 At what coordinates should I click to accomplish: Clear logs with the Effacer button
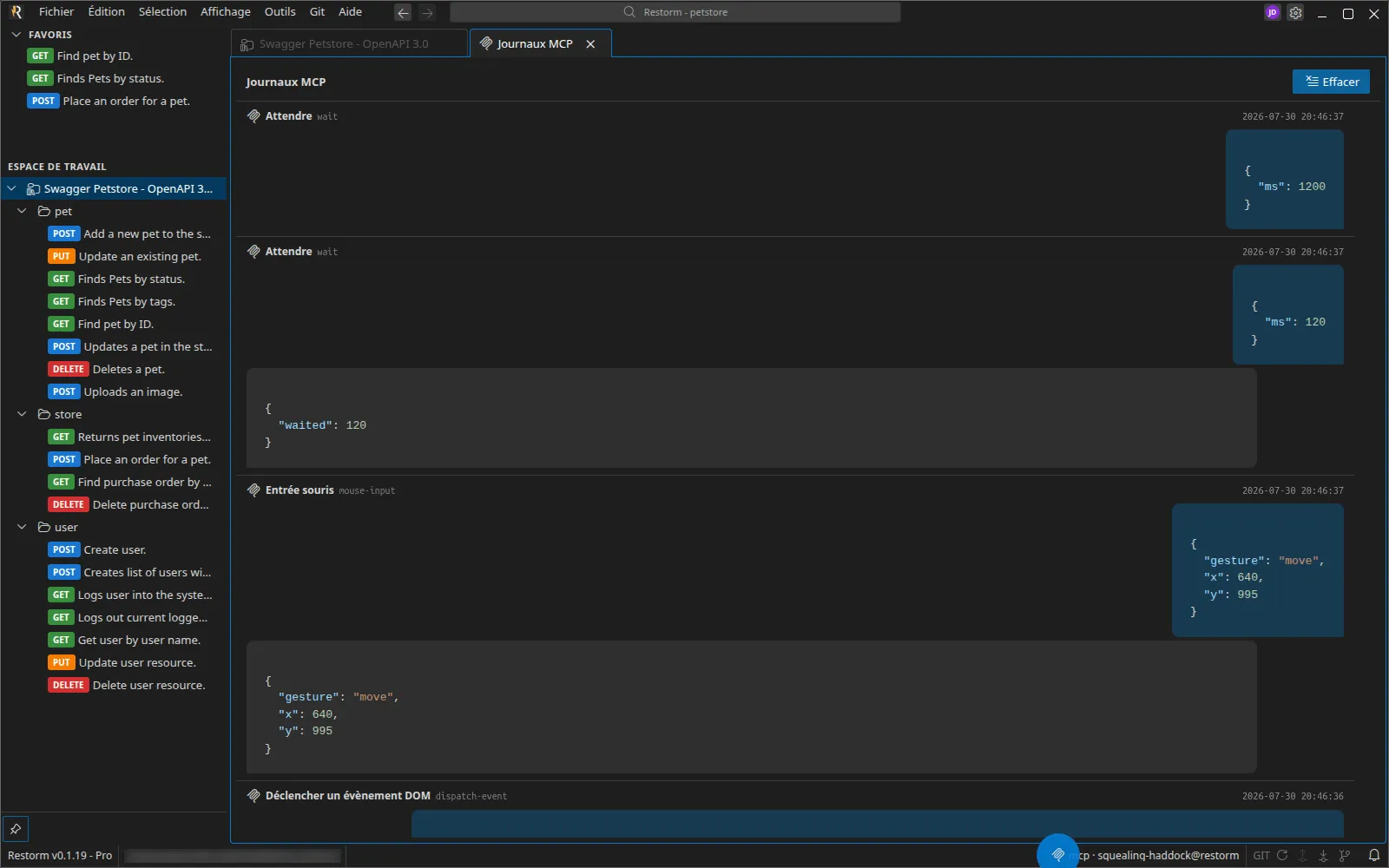1332,82
